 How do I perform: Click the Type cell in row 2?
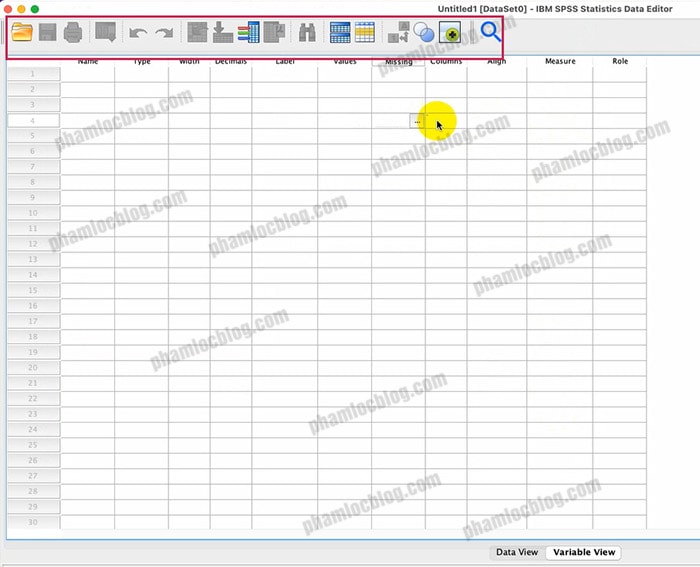pos(142,90)
